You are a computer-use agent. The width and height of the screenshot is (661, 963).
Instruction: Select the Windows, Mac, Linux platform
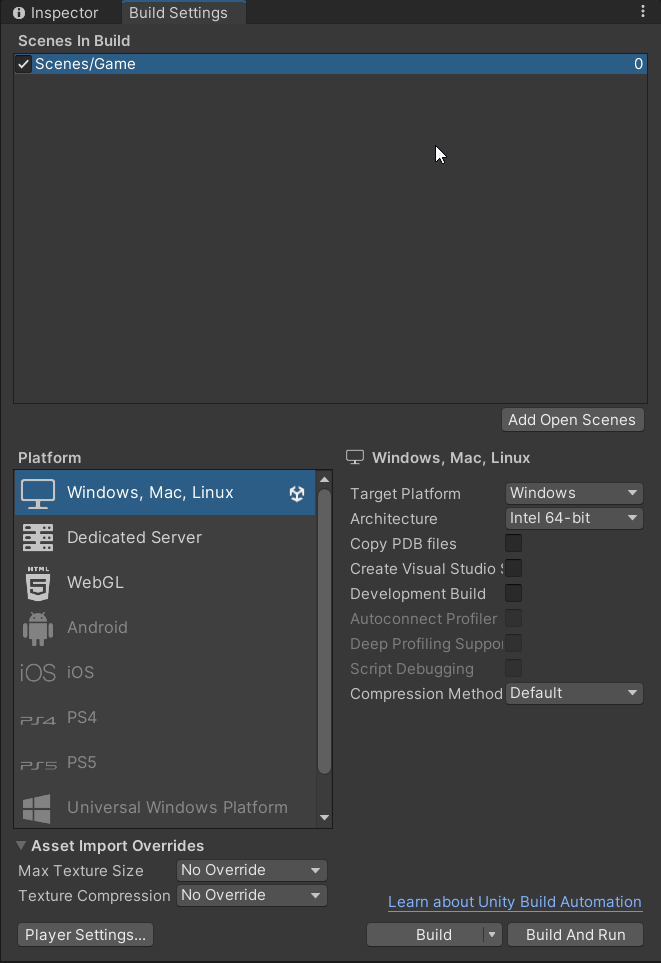(x=165, y=493)
